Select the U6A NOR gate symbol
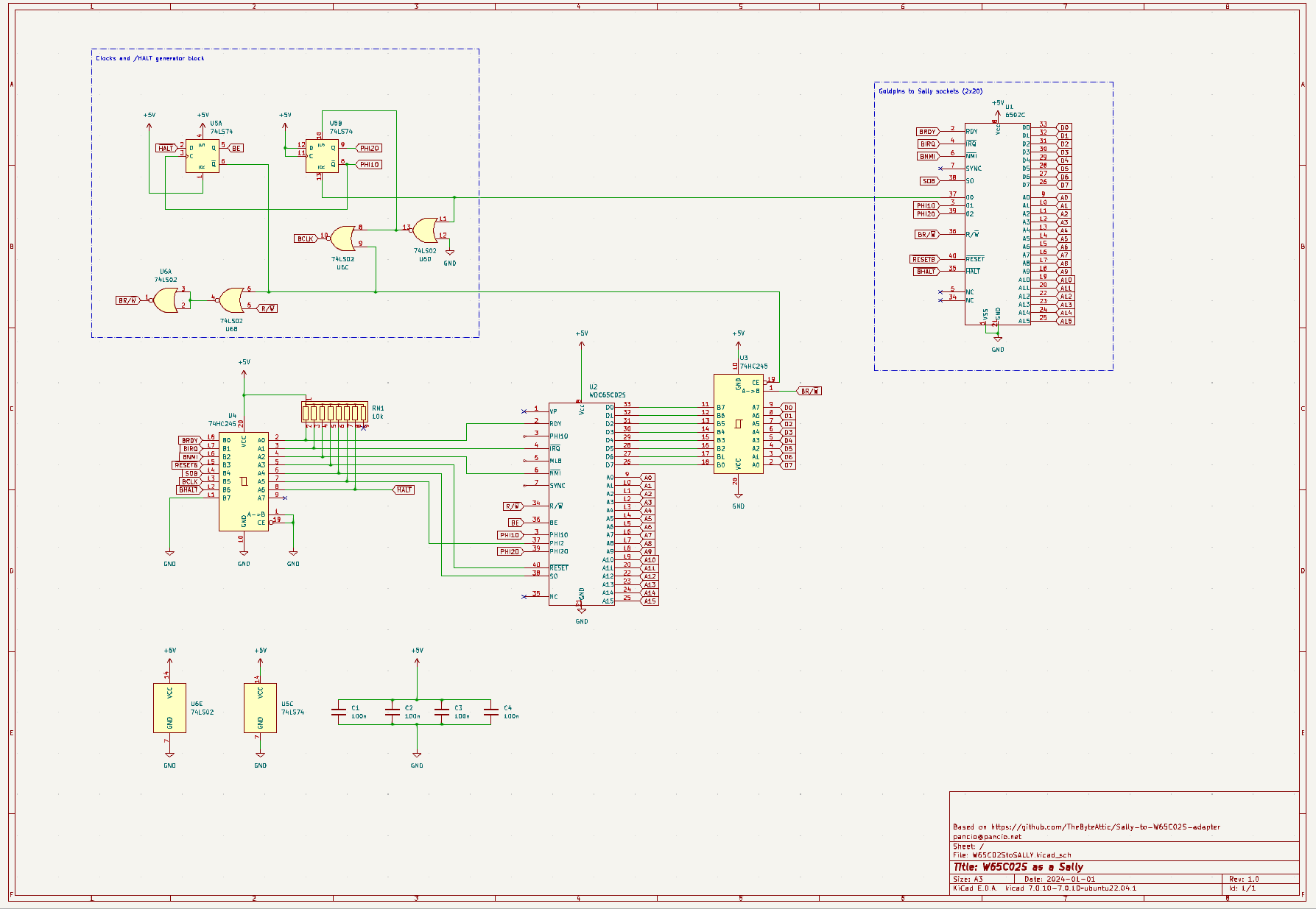This screenshot has height=909, width=1316. tap(165, 300)
